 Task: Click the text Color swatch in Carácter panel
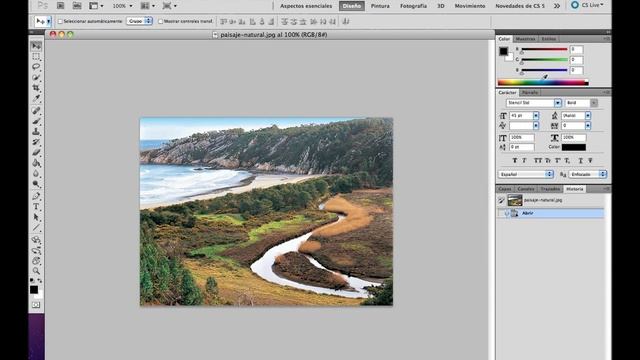tap(573, 147)
